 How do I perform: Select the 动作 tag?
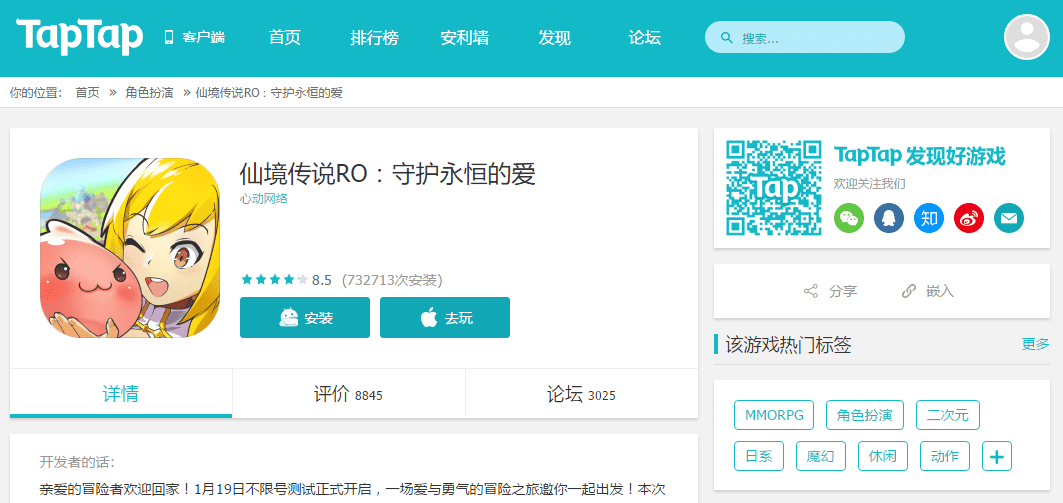coord(944,456)
